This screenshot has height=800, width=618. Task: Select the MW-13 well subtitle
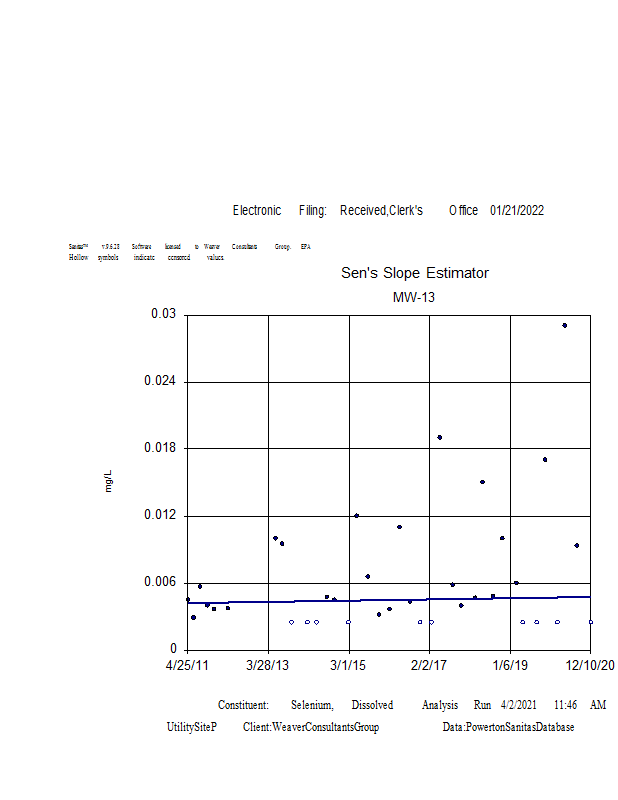click(414, 297)
